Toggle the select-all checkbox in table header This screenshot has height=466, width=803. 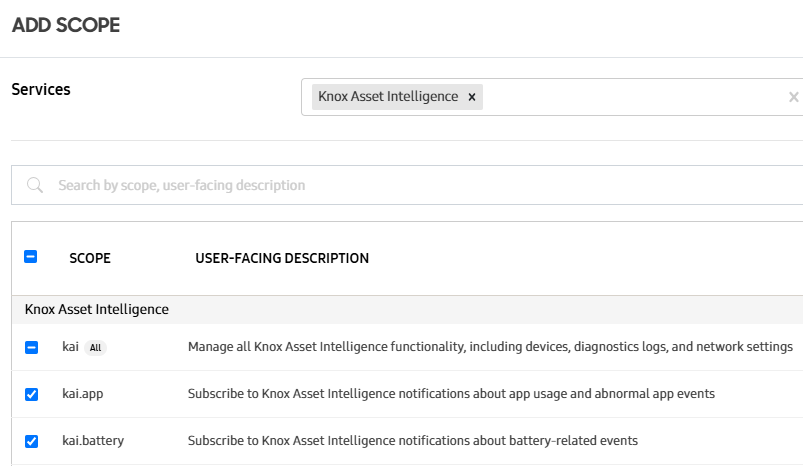pyautogui.click(x=31, y=257)
